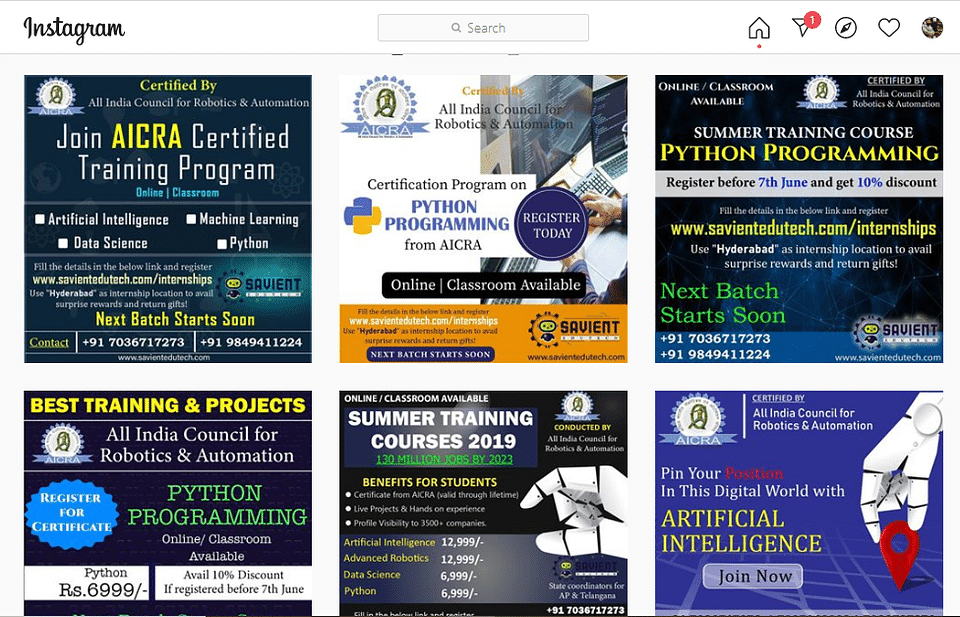Open the Best Training & Projects post
Viewport: 960px width, 617px height.
pos(168,503)
